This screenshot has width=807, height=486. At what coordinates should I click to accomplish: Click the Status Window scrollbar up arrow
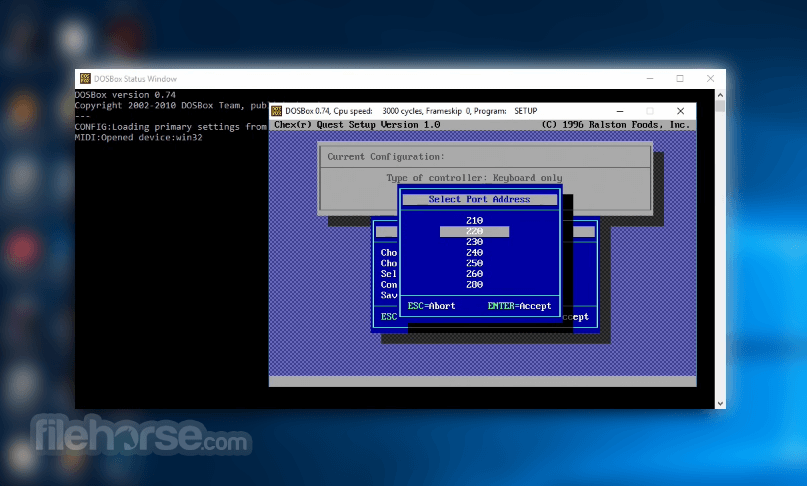click(720, 95)
